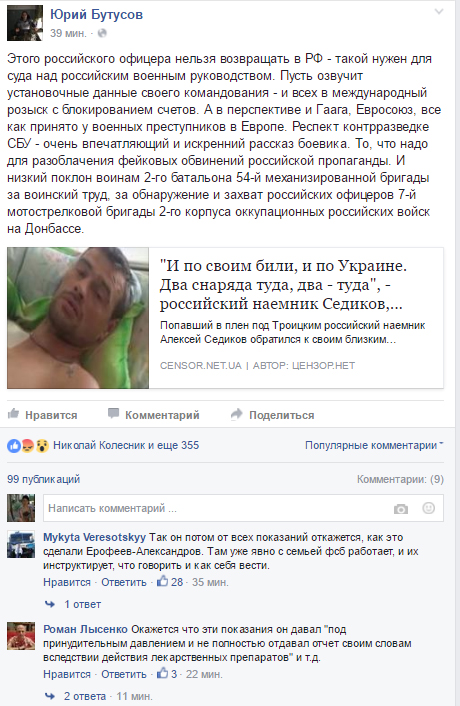460x706 pixels.
Task: Open the reaction emoji icons list
Action: 28,446
